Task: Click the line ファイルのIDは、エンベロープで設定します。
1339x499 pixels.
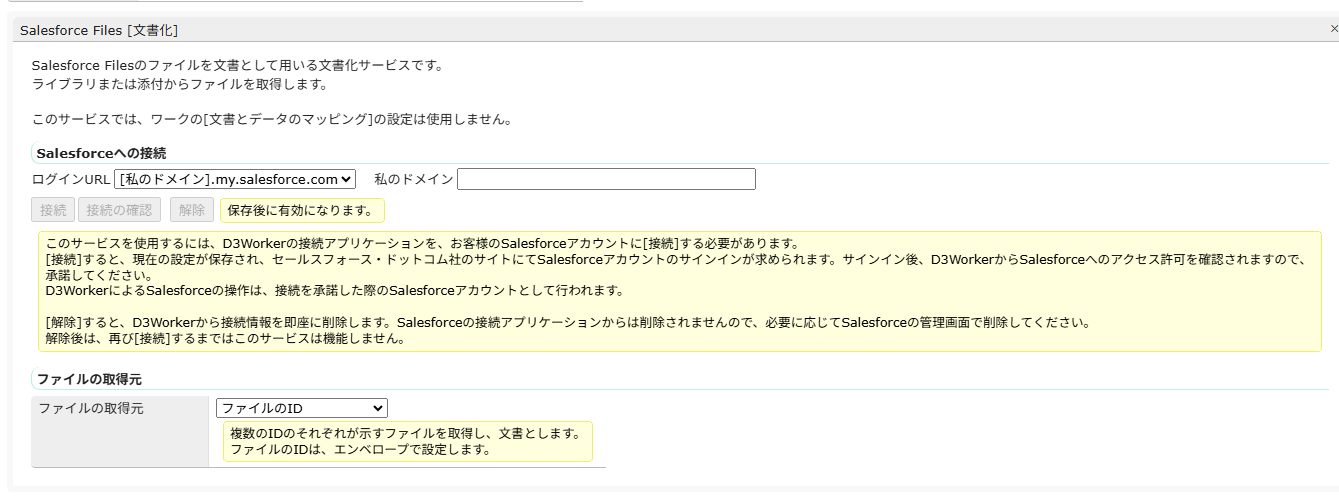Action: point(360,449)
